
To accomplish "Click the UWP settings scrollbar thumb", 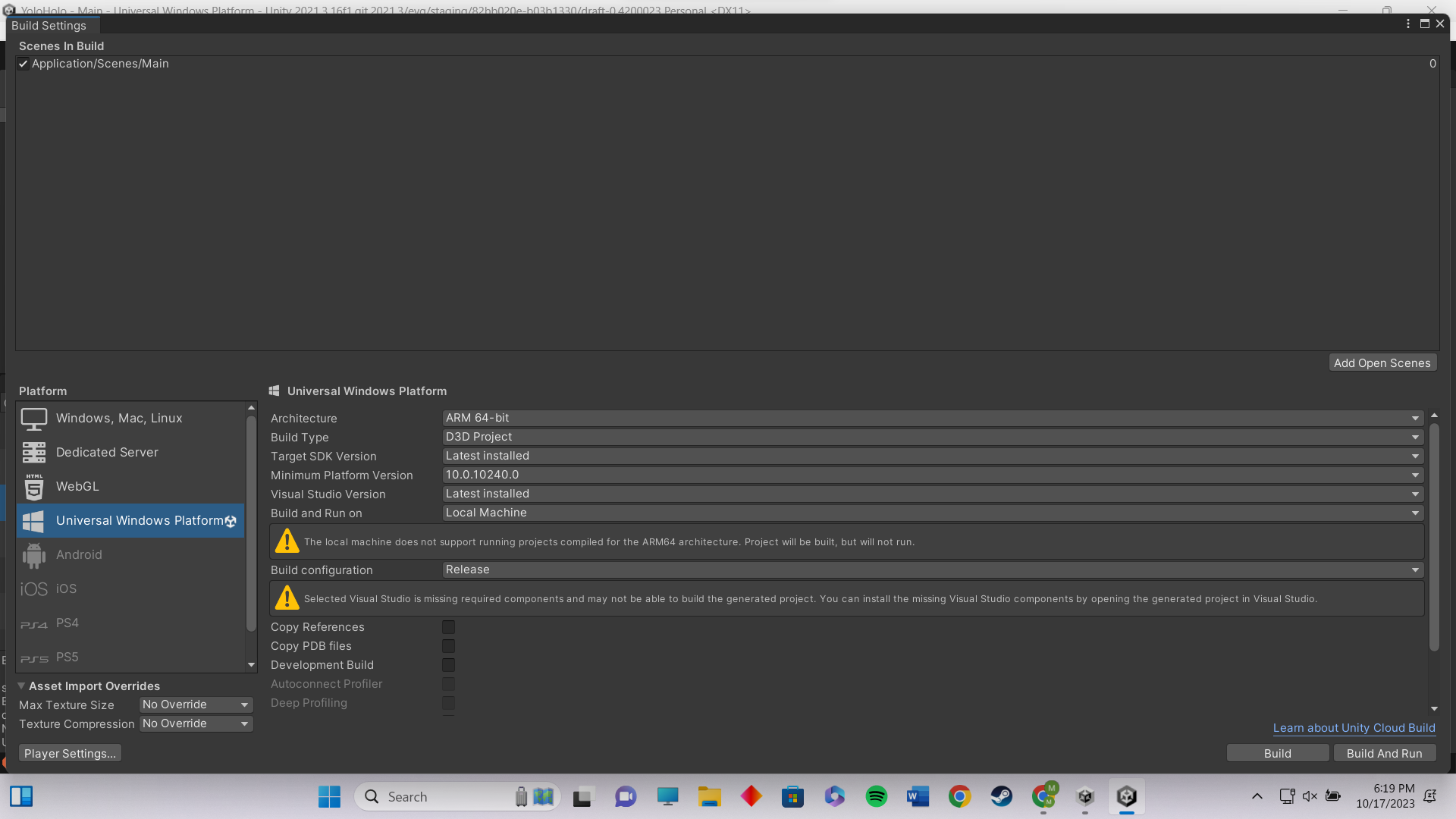I will (x=1434, y=537).
